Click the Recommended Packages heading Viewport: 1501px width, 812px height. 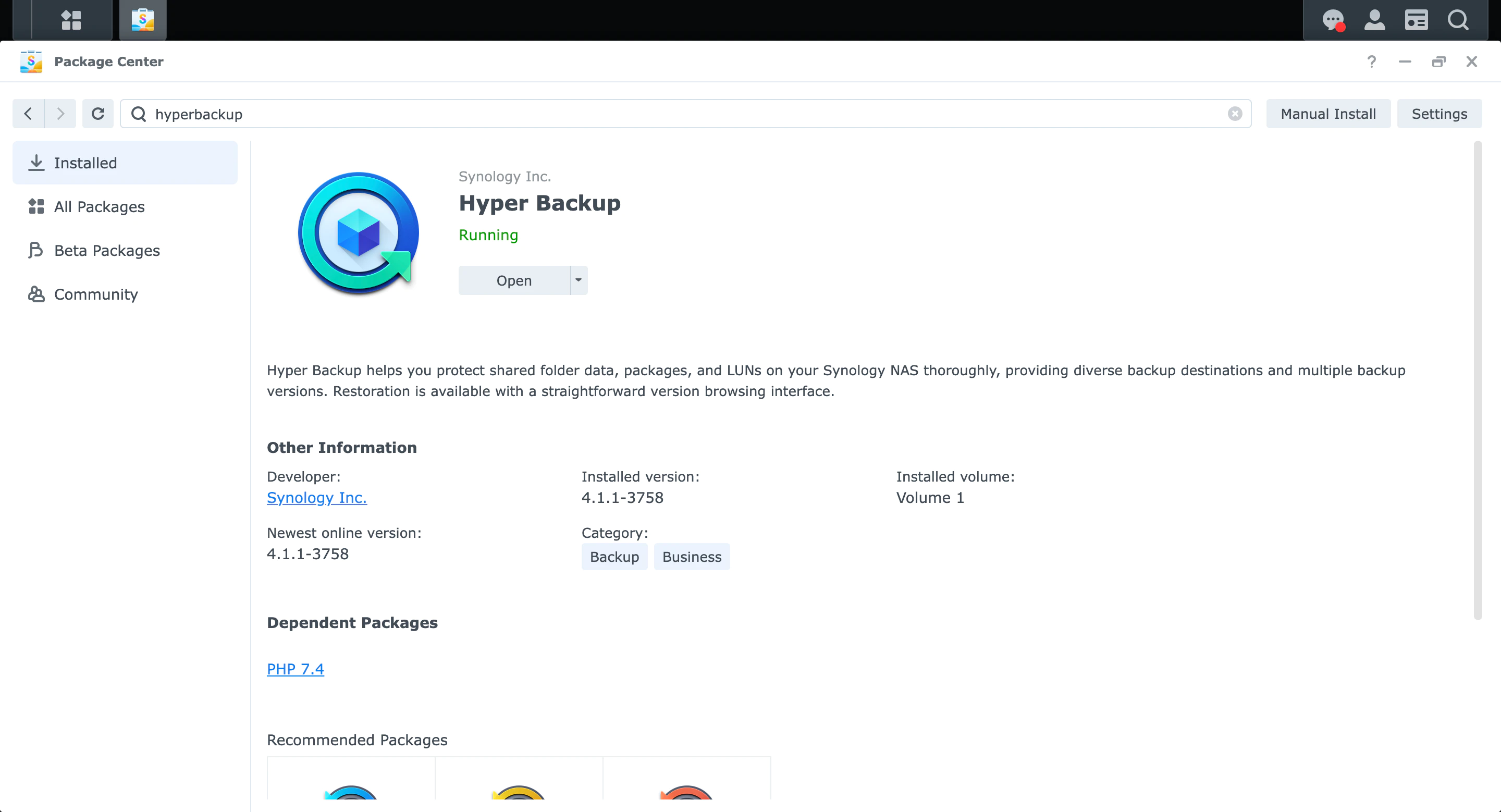click(357, 740)
